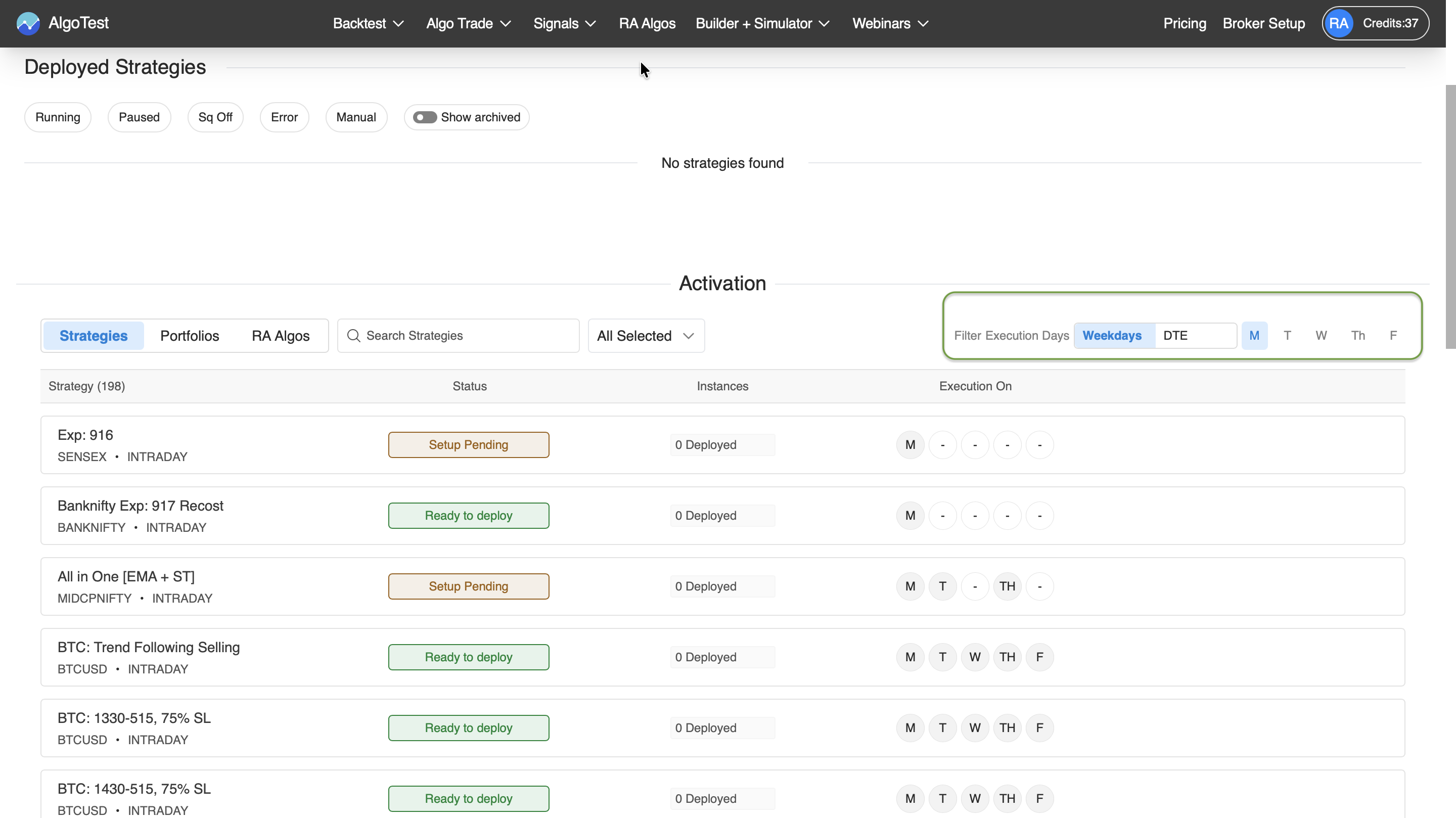
Task: Click F day circle for BTC: Trend Following Selling
Action: [1039, 657]
